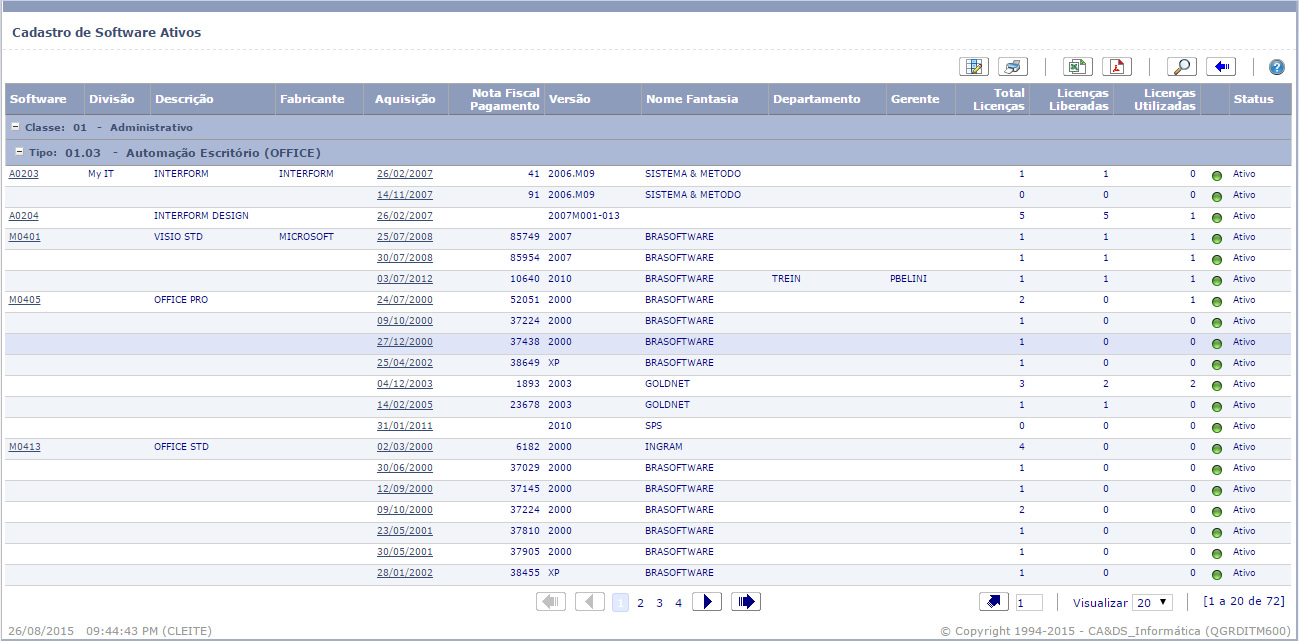1299x641 pixels.
Task: Click the printer icon in toolbar
Action: coord(1013,67)
